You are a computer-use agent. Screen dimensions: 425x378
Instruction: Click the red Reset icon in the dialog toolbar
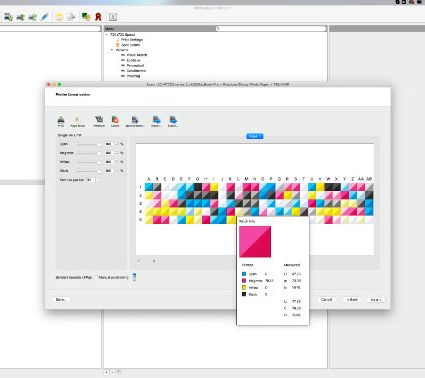[x=115, y=120]
